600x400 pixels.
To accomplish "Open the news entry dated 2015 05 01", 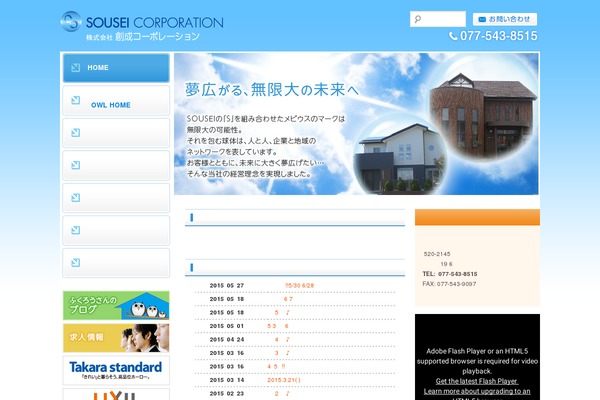I will point(278,326).
